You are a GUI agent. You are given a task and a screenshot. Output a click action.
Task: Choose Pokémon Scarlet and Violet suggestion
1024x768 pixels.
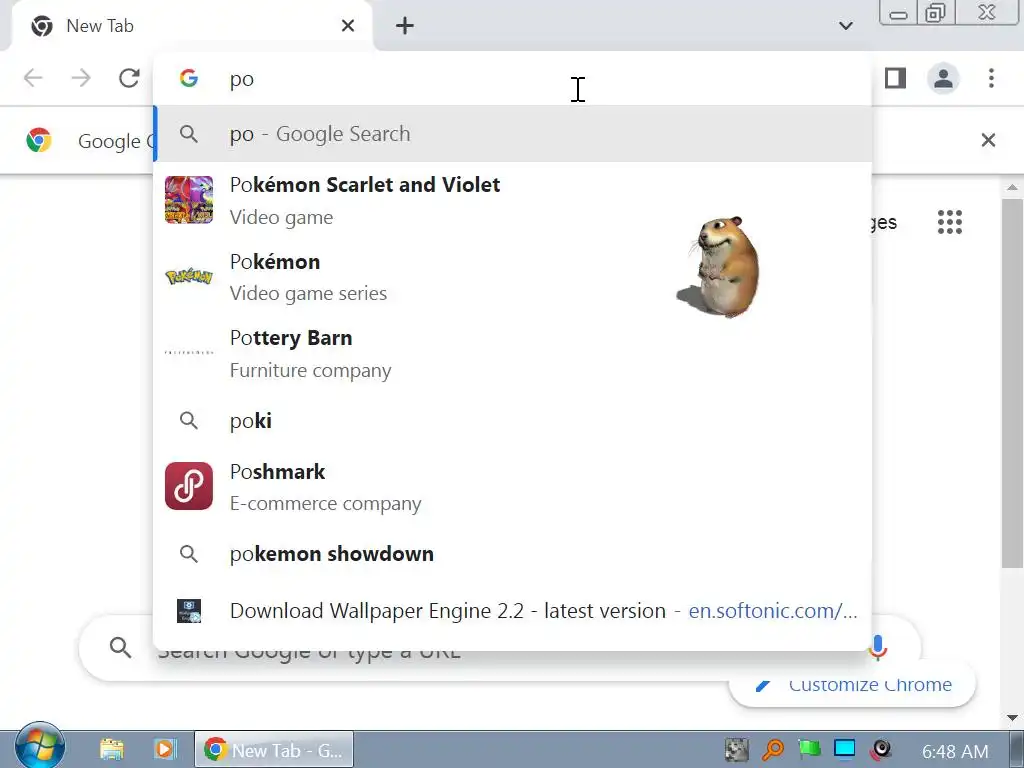tap(513, 200)
